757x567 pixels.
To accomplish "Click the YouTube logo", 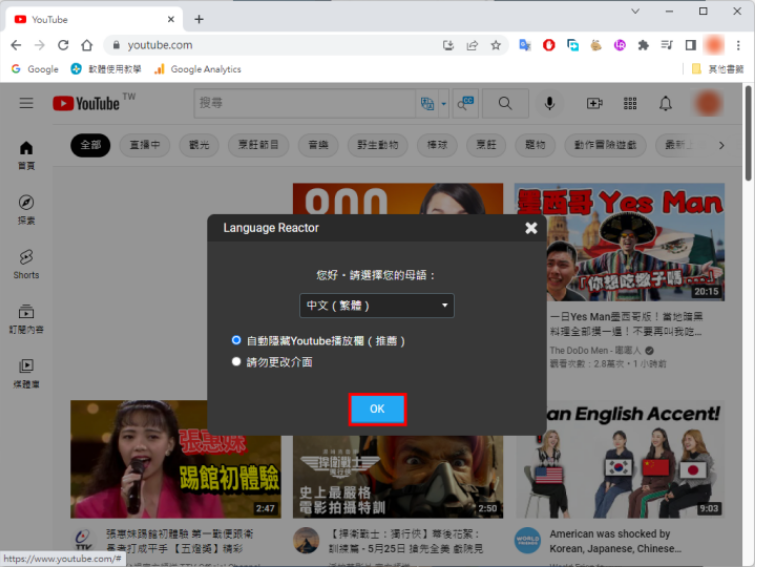I will pyautogui.click(x=86, y=103).
